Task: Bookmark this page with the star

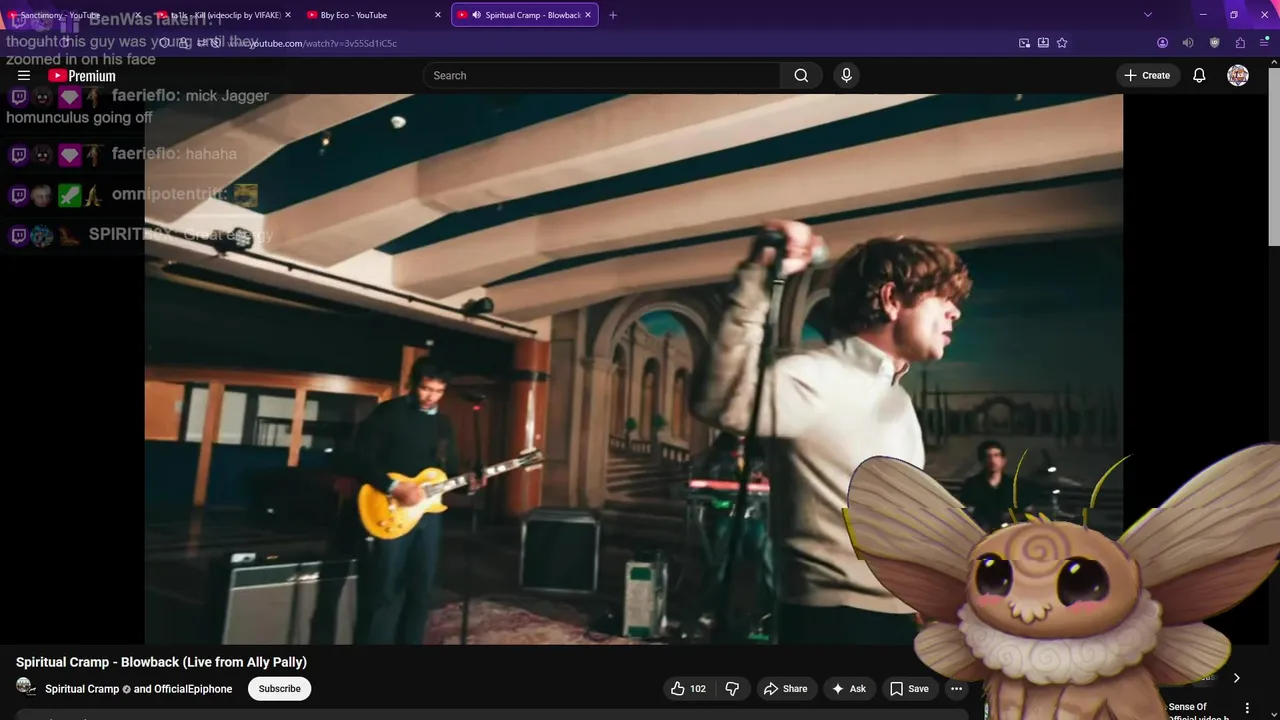Action: (1062, 43)
